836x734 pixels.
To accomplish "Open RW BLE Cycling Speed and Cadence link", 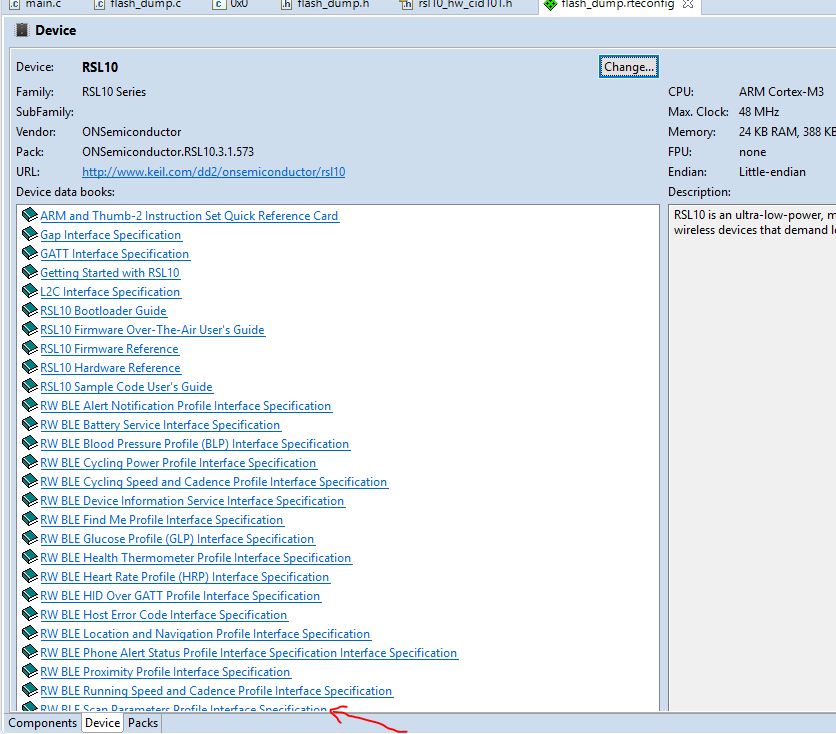I will (x=214, y=482).
